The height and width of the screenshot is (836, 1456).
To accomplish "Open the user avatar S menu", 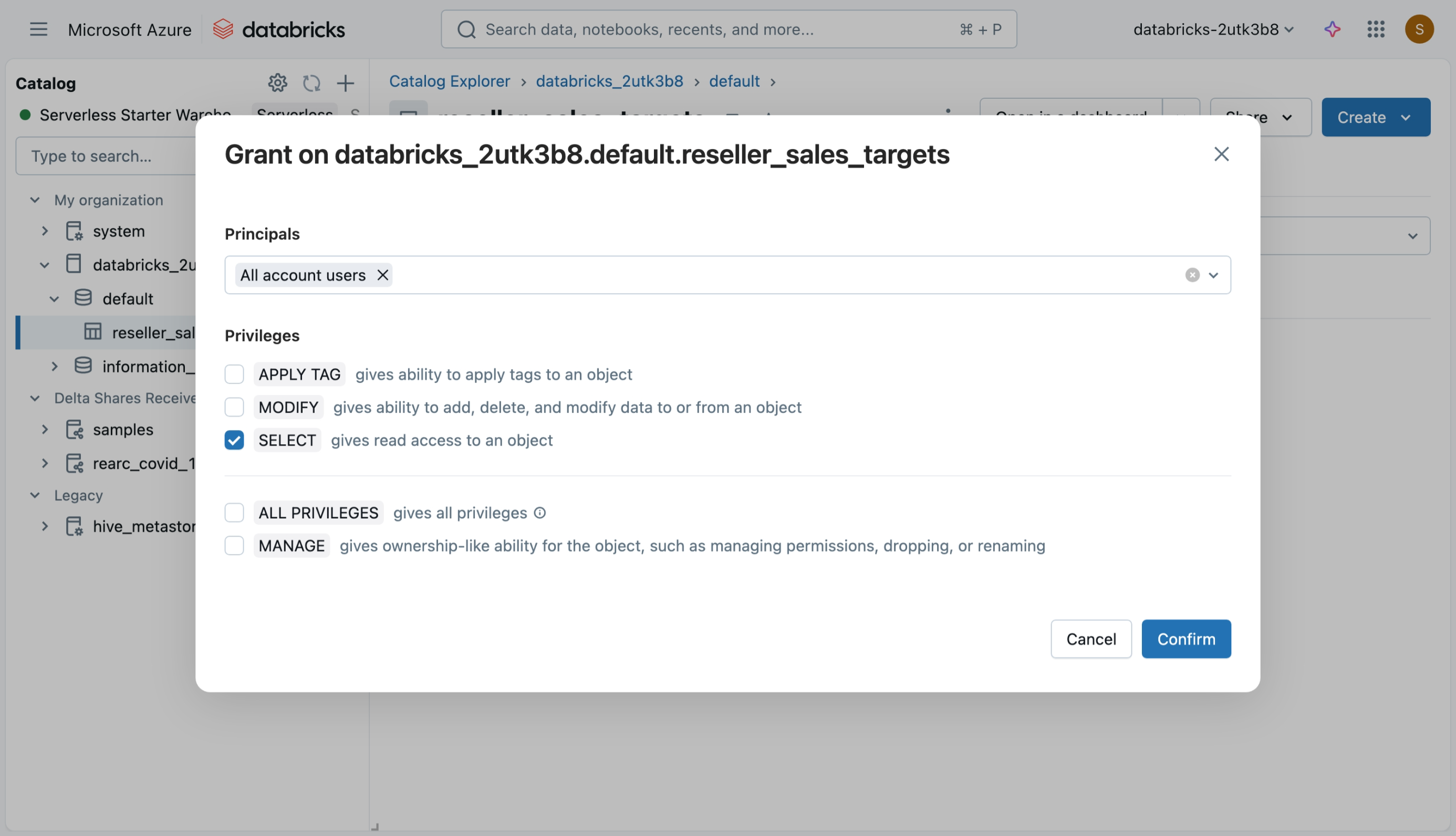I will click(1419, 29).
